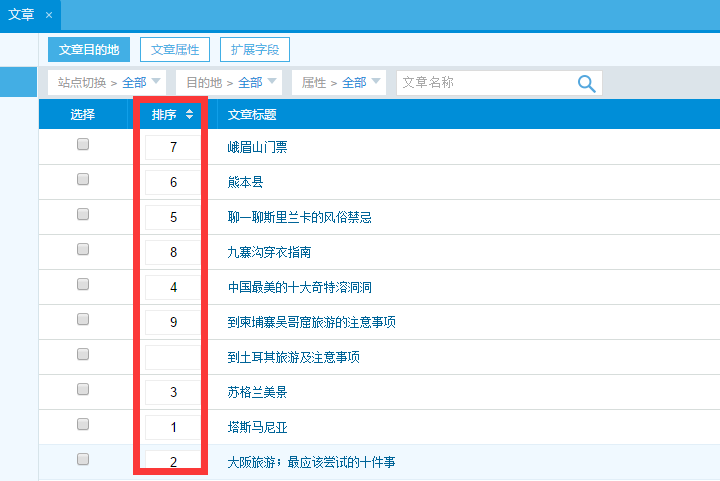Open the 文章属性 tab

coord(174,50)
